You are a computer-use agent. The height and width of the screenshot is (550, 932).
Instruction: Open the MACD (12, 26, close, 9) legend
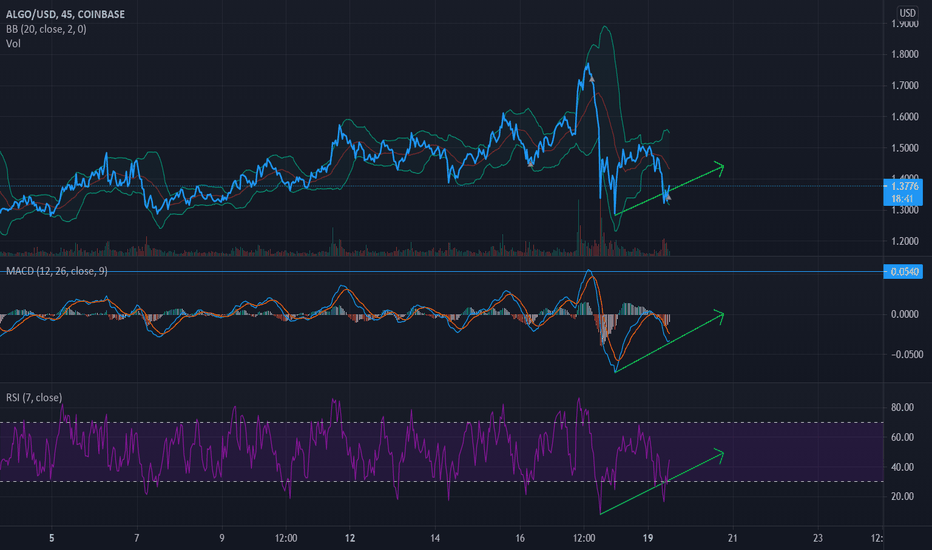[57, 271]
